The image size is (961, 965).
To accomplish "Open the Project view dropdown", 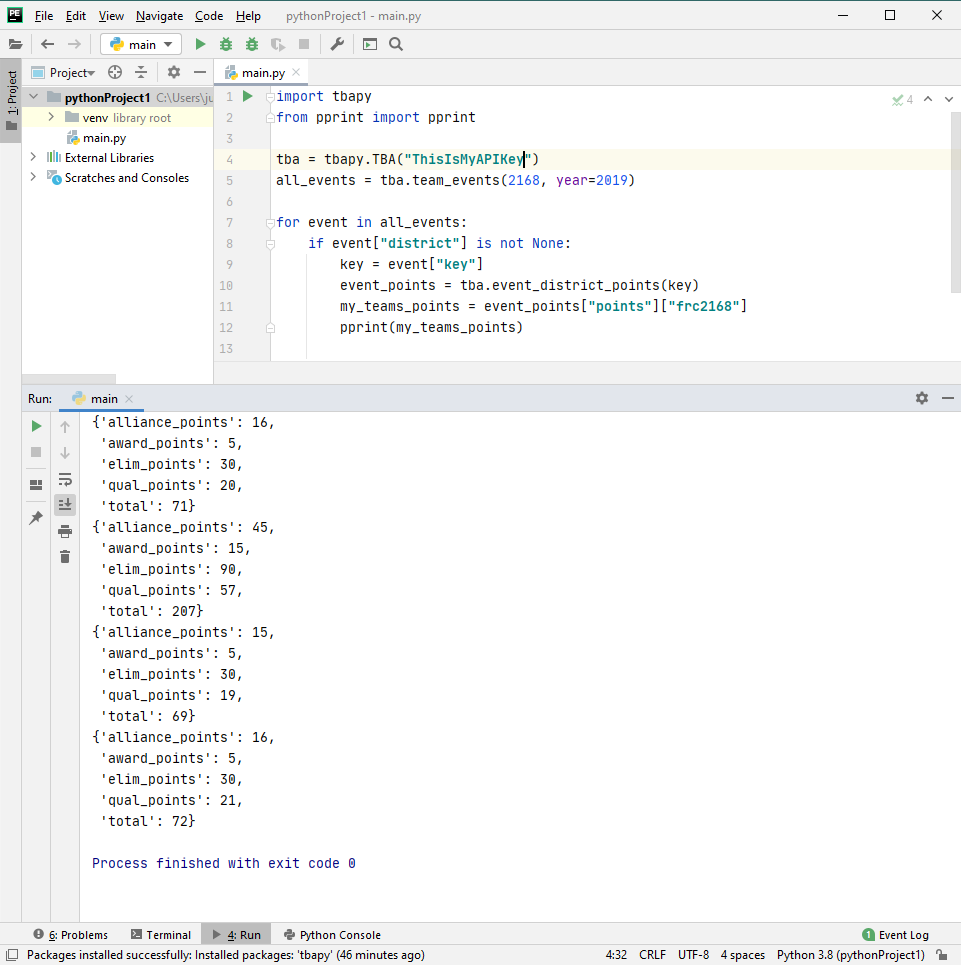I will [64, 73].
